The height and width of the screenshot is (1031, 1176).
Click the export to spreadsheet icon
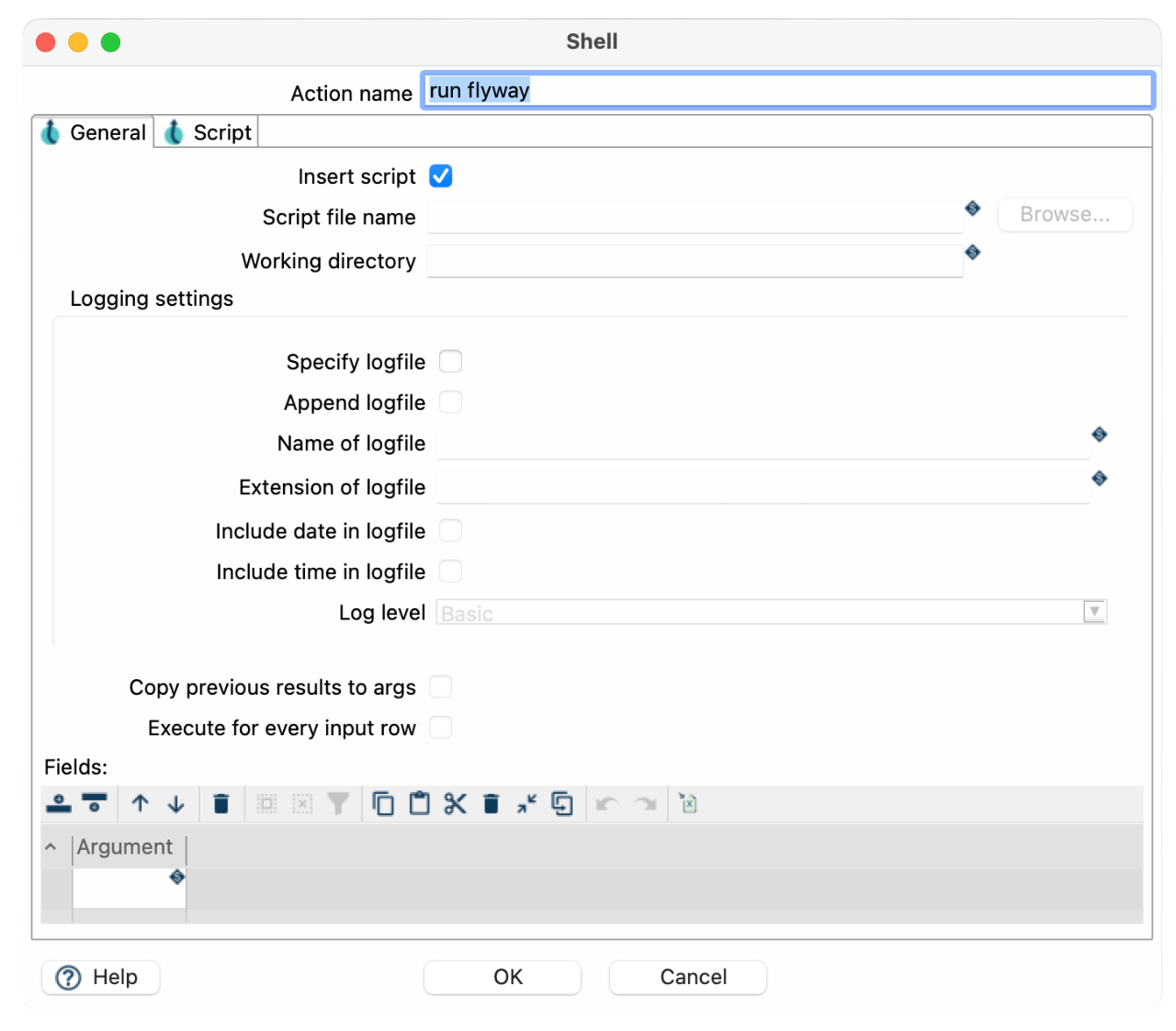point(688,804)
